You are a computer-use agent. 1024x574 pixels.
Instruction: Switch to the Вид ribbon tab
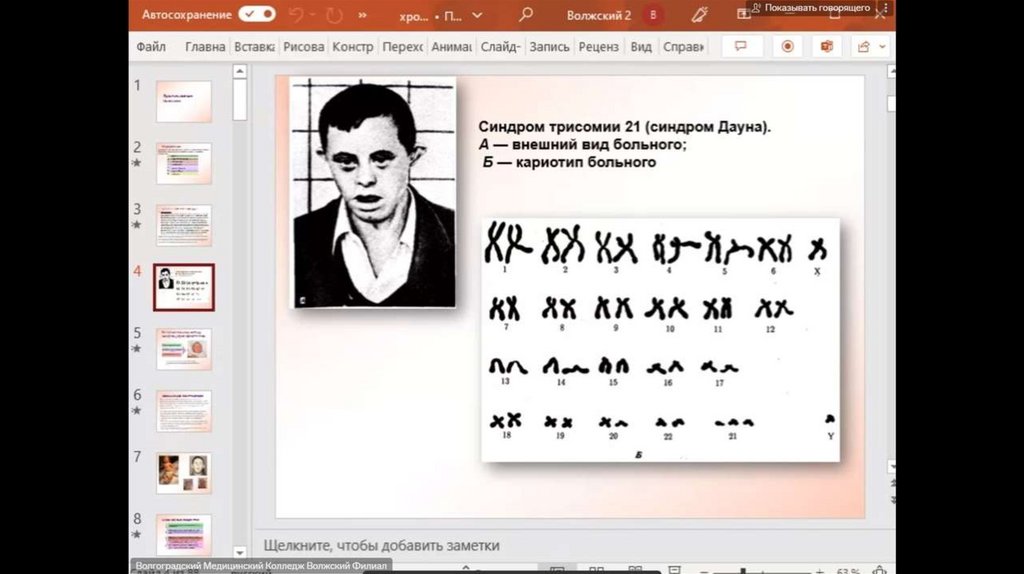point(641,46)
